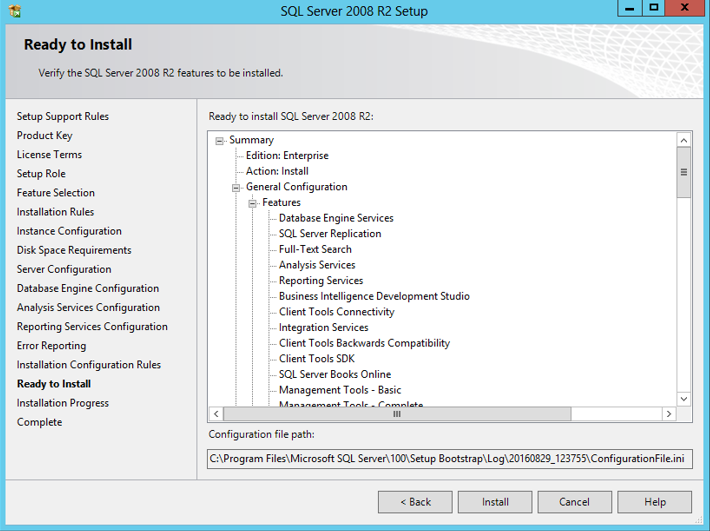Select the 'Action: Install' tree row
Screen dimensions: 710x531
[x=277, y=171]
